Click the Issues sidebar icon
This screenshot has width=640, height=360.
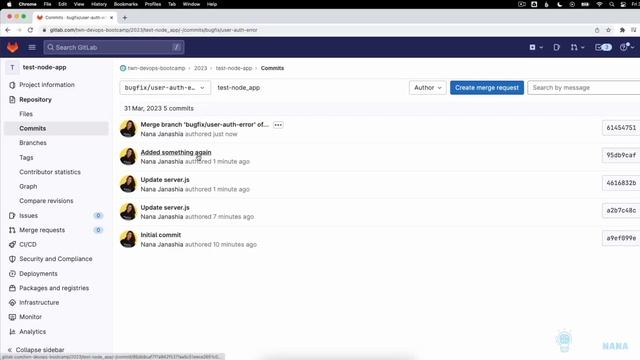(x=12, y=216)
